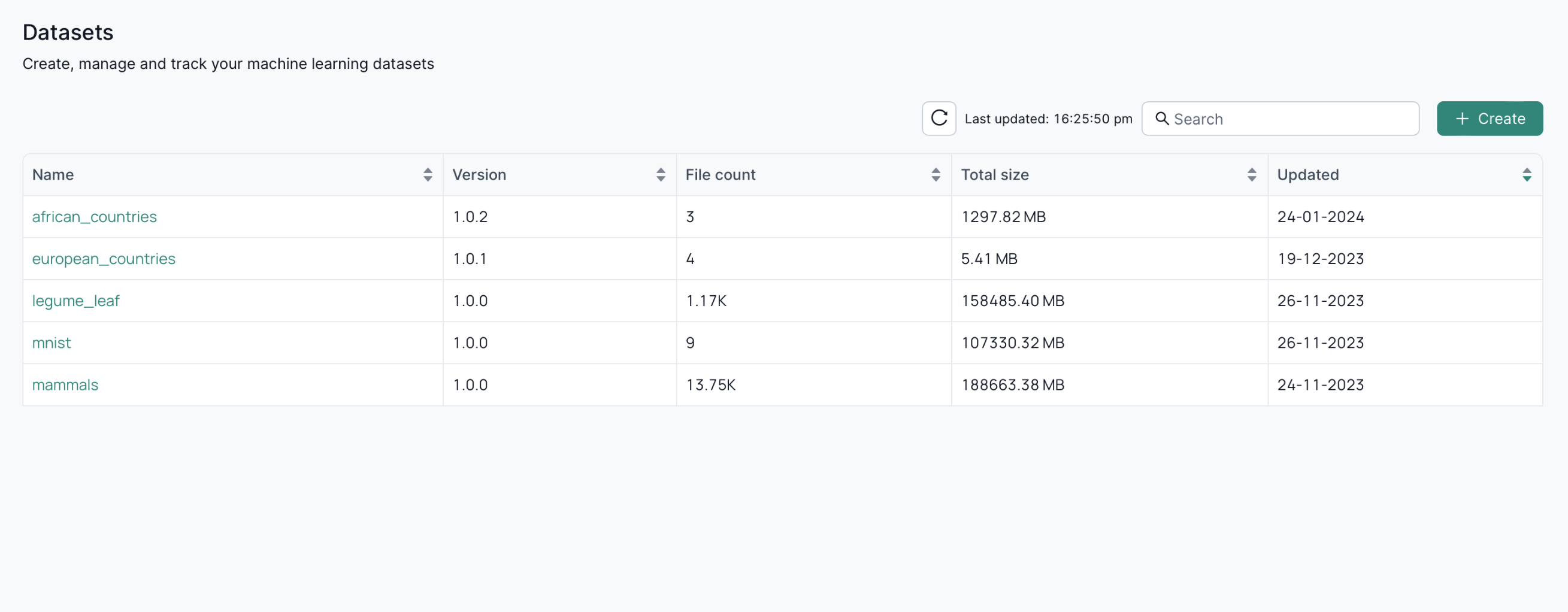Open the european_countries dataset
Viewport: 1568px width, 612px height.
click(104, 258)
